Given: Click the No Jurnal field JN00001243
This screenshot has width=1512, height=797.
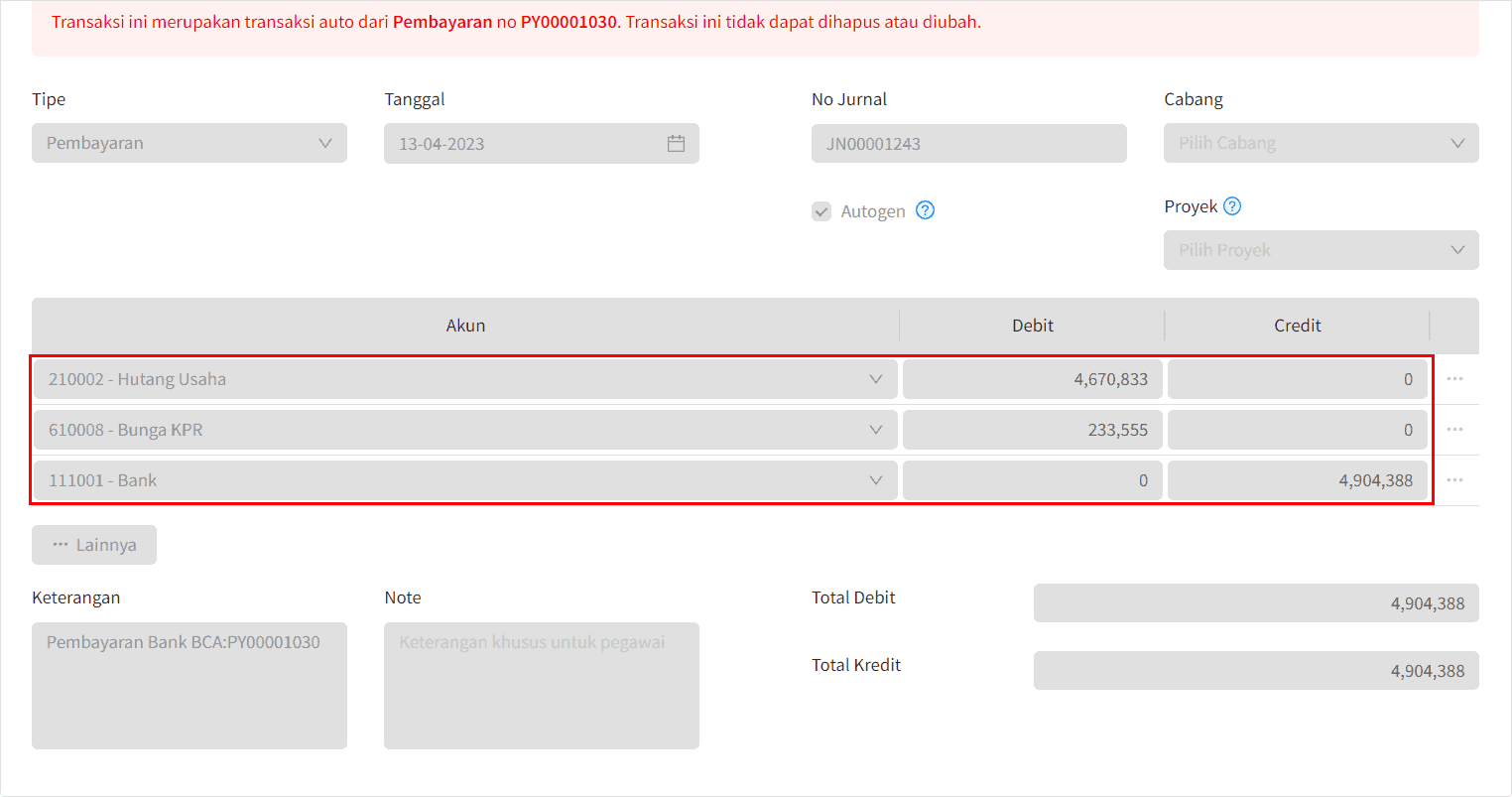Looking at the screenshot, I should [969, 144].
